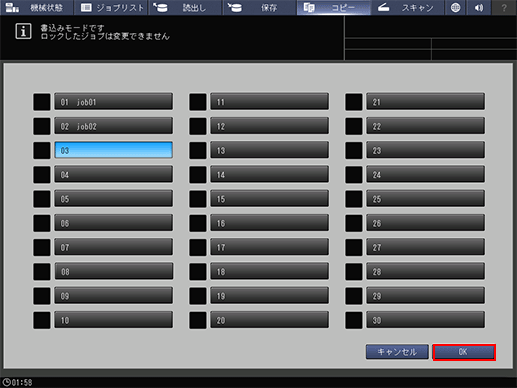The height and width of the screenshot is (388, 517).
Task: Select job slot 23
Action: [425, 150]
